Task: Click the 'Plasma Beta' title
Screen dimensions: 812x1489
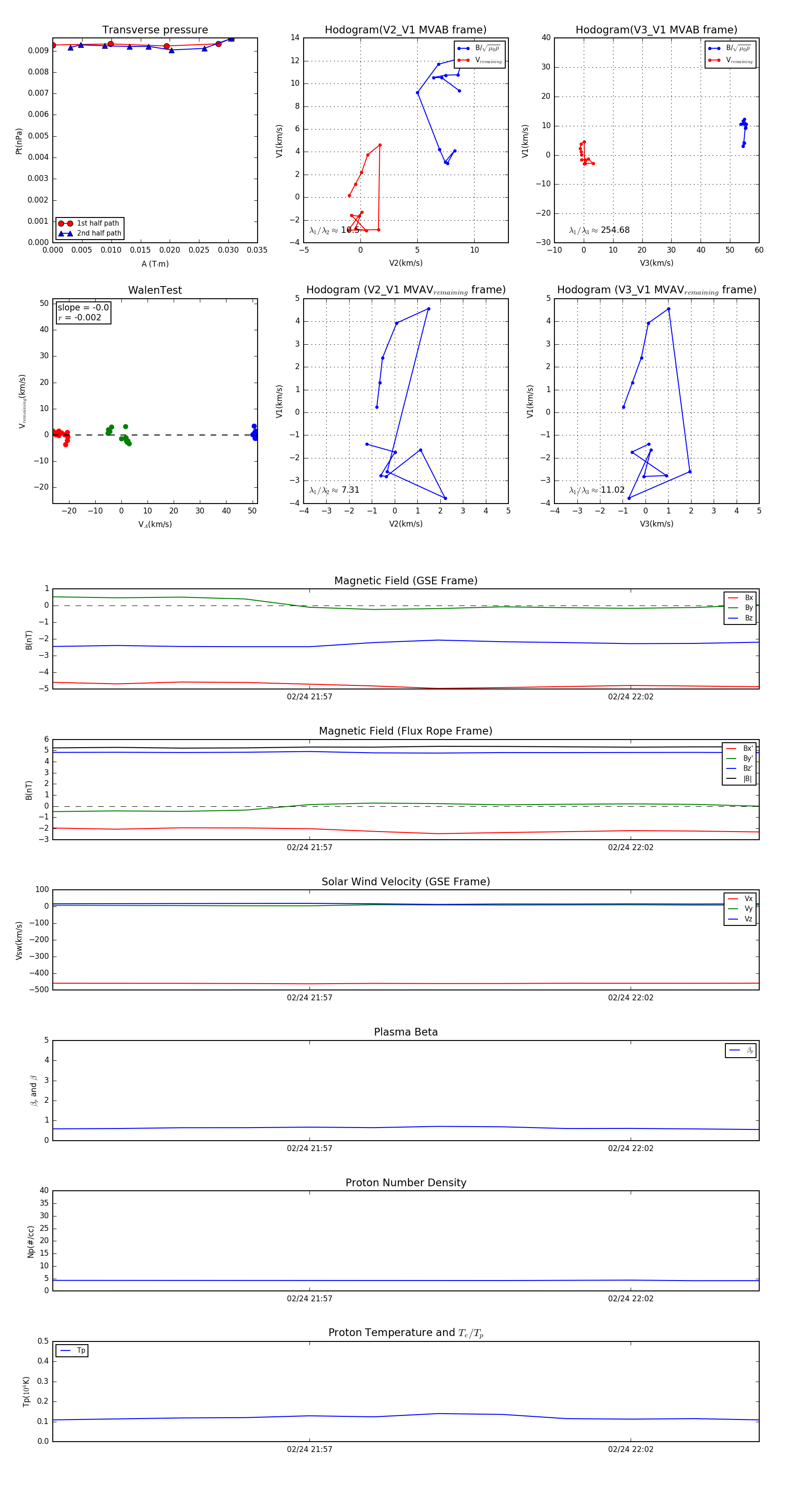Action: point(406,1032)
